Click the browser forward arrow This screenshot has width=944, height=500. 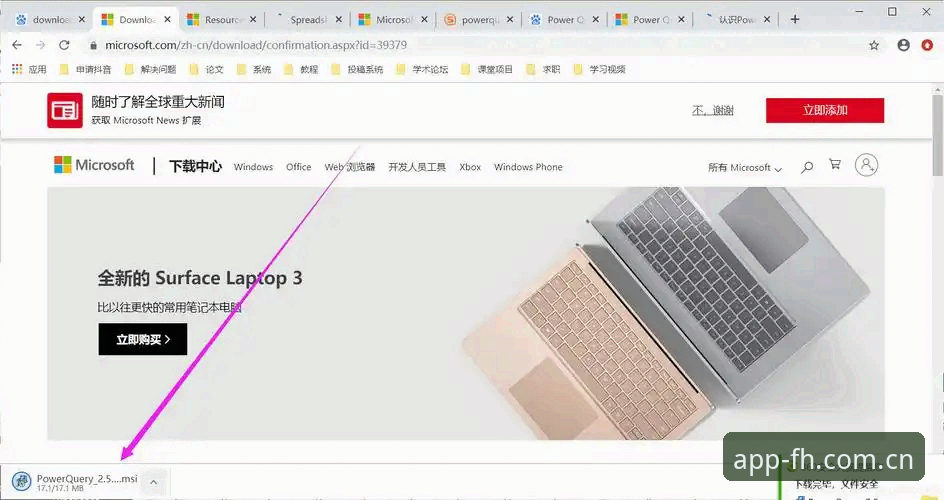40,45
